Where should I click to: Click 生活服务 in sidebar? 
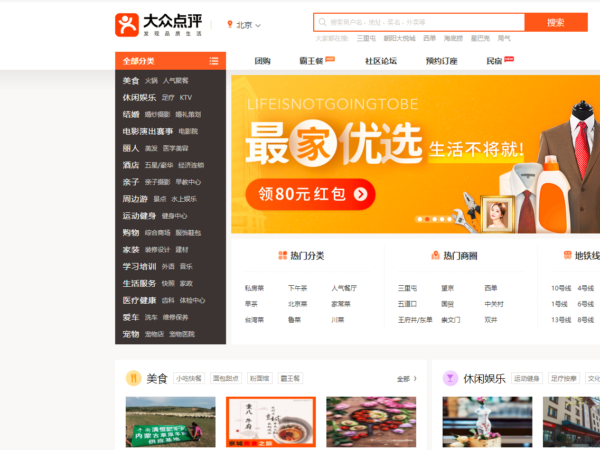tap(139, 283)
